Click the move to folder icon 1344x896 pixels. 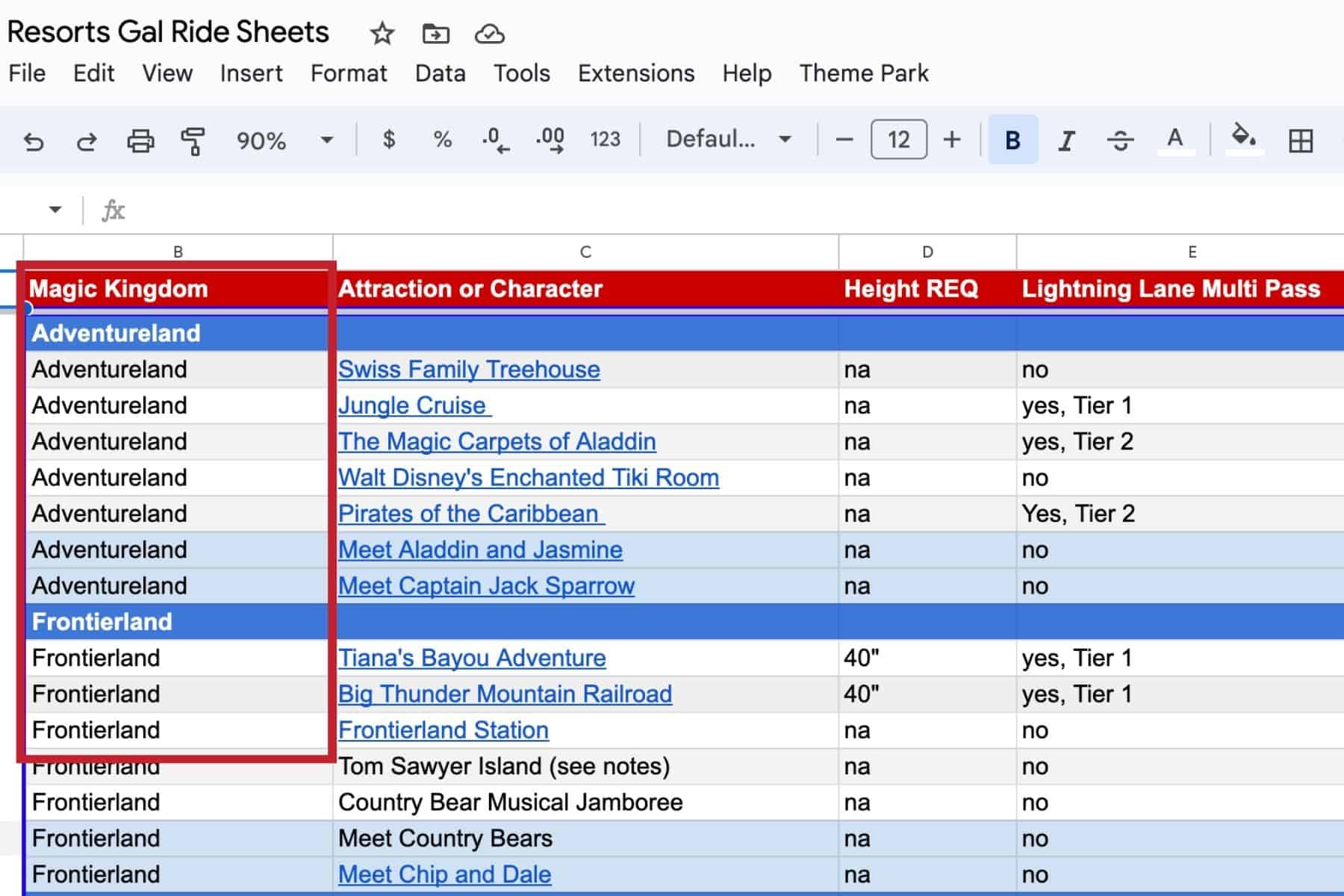pyautogui.click(x=435, y=34)
